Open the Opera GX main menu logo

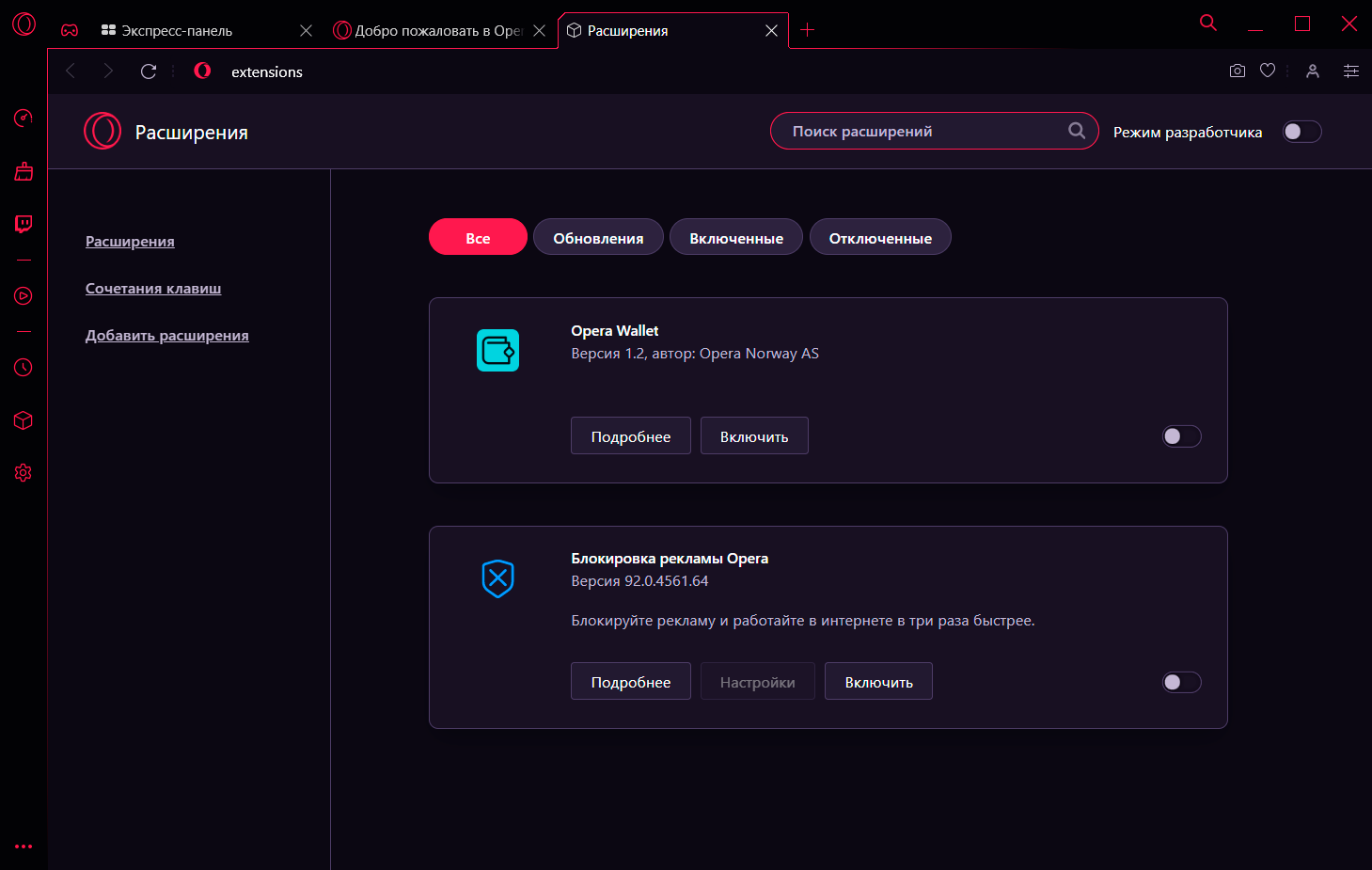click(24, 24)
